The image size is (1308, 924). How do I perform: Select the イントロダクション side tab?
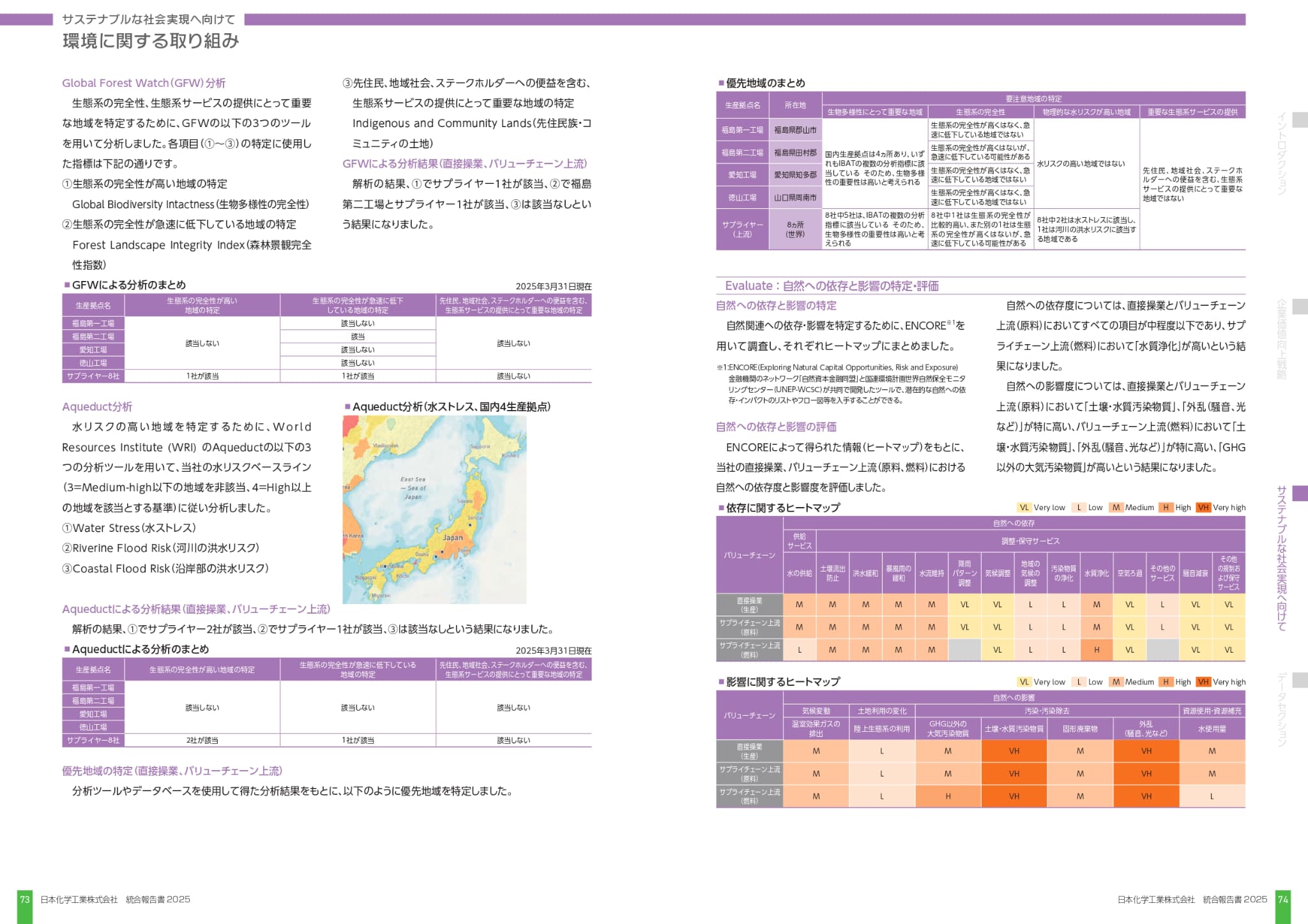coord(1281,153)
